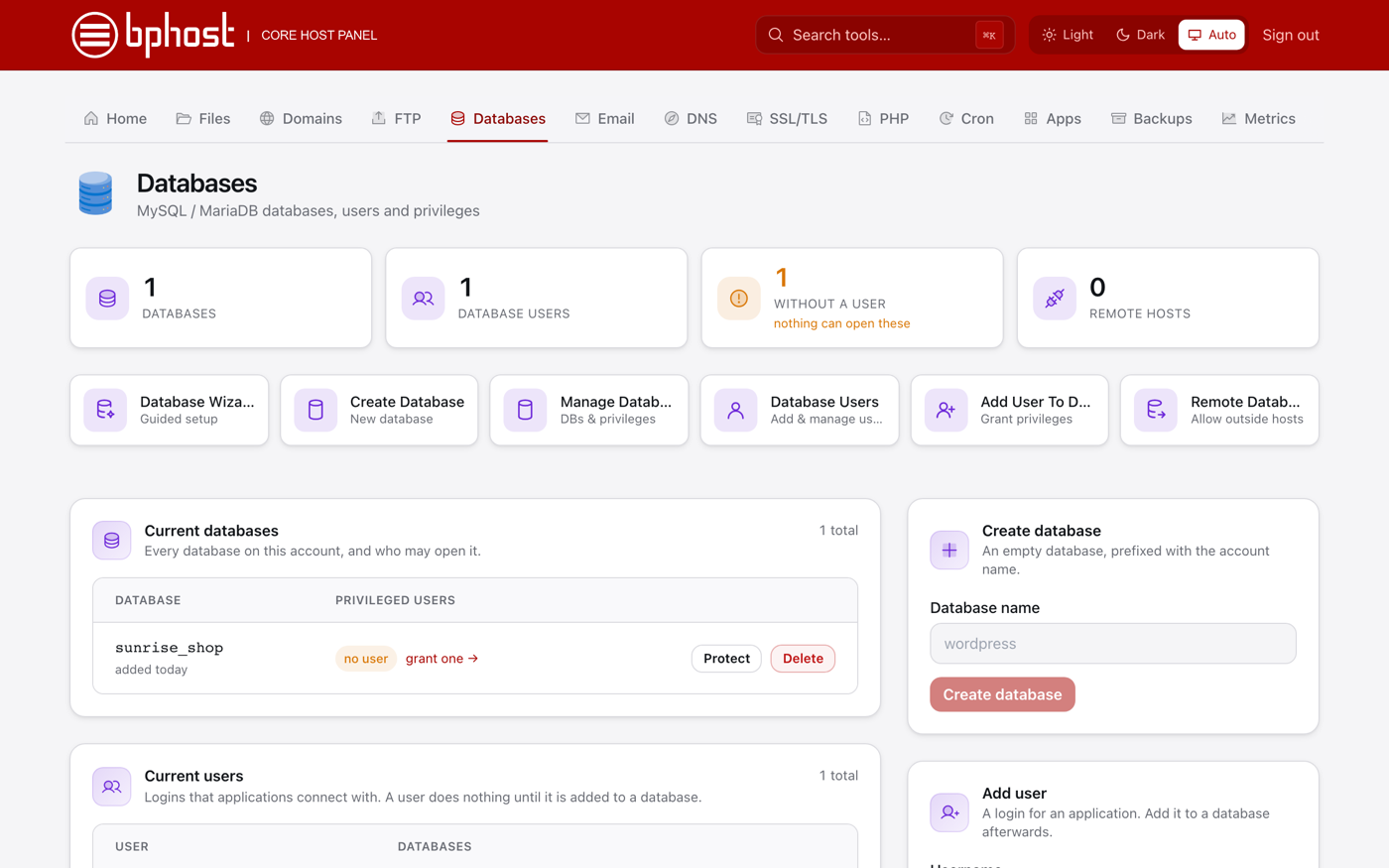
Task: Go to the PHP tab
Action: pos(883,118)
